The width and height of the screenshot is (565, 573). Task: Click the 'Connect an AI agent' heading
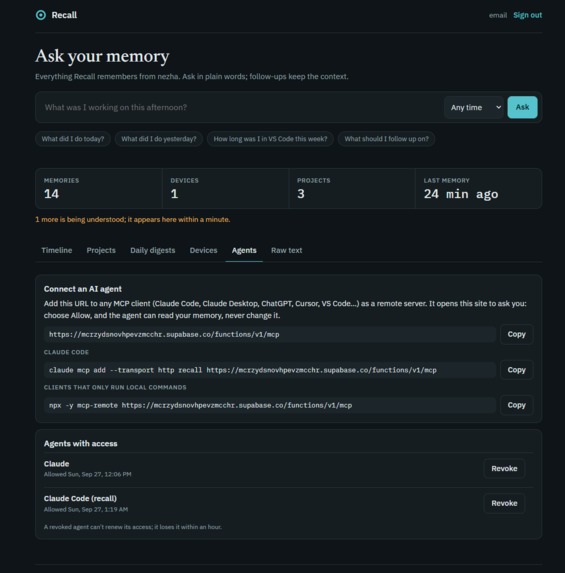pyautogui.click(x=83, y=289)
